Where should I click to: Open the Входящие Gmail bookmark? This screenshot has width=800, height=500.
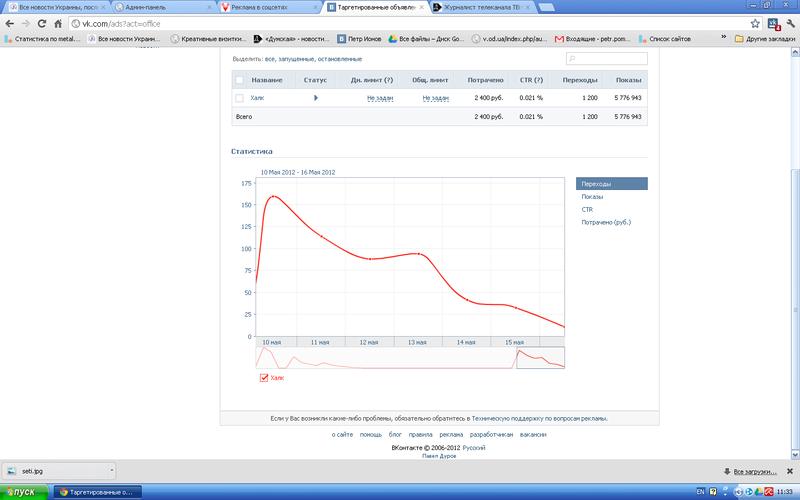[x=593, y=38]
